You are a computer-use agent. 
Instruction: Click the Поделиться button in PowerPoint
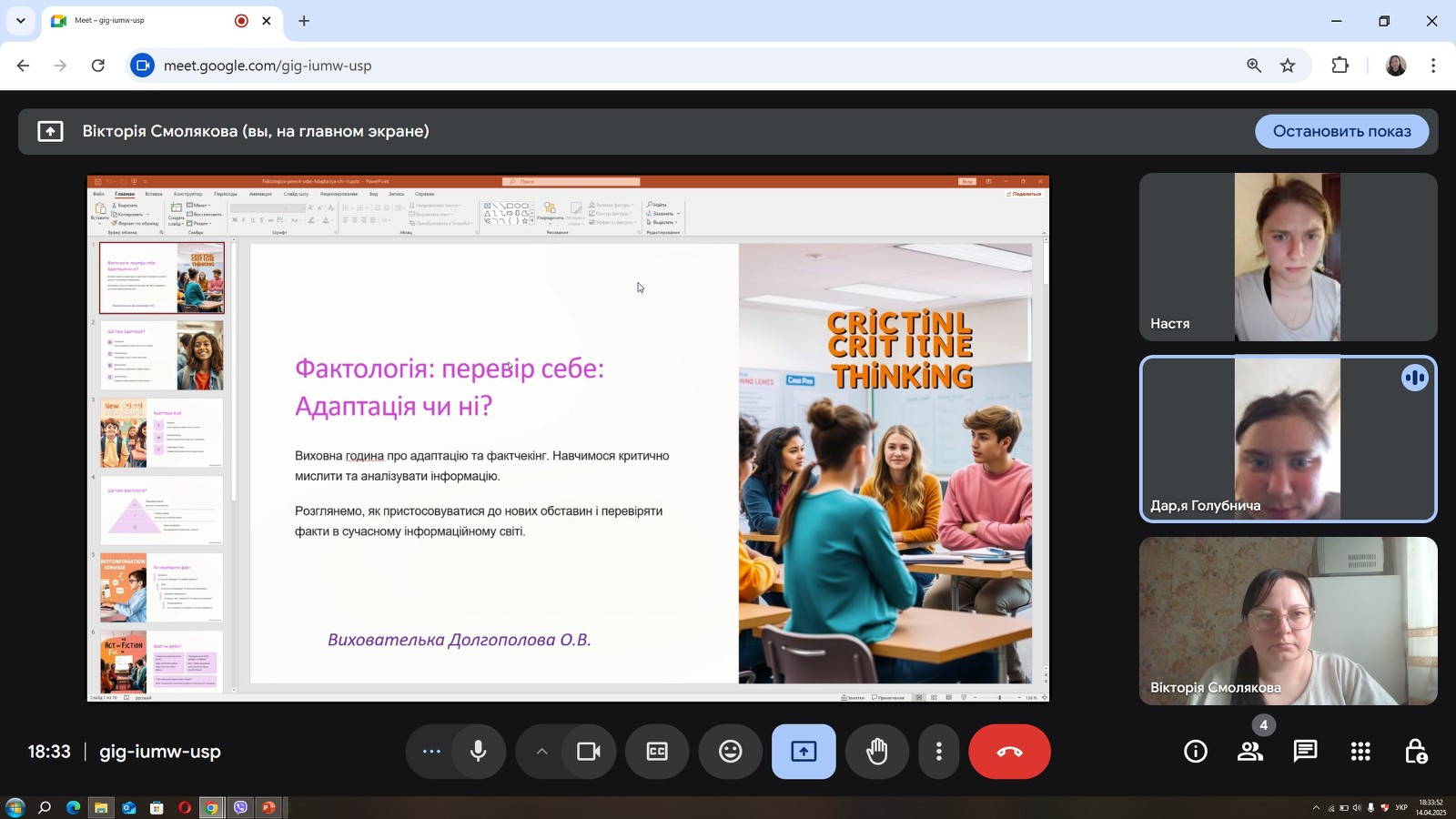pyautogui.click(x=1025, y=194)
